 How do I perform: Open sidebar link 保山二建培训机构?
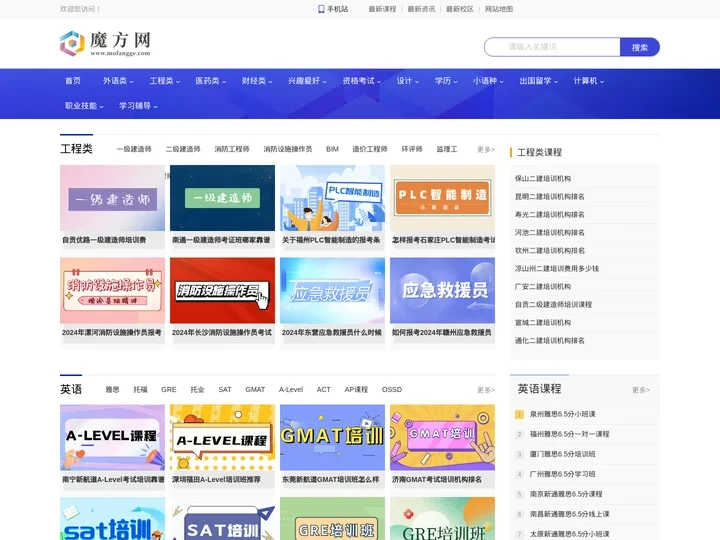click(x=543, y=179)
